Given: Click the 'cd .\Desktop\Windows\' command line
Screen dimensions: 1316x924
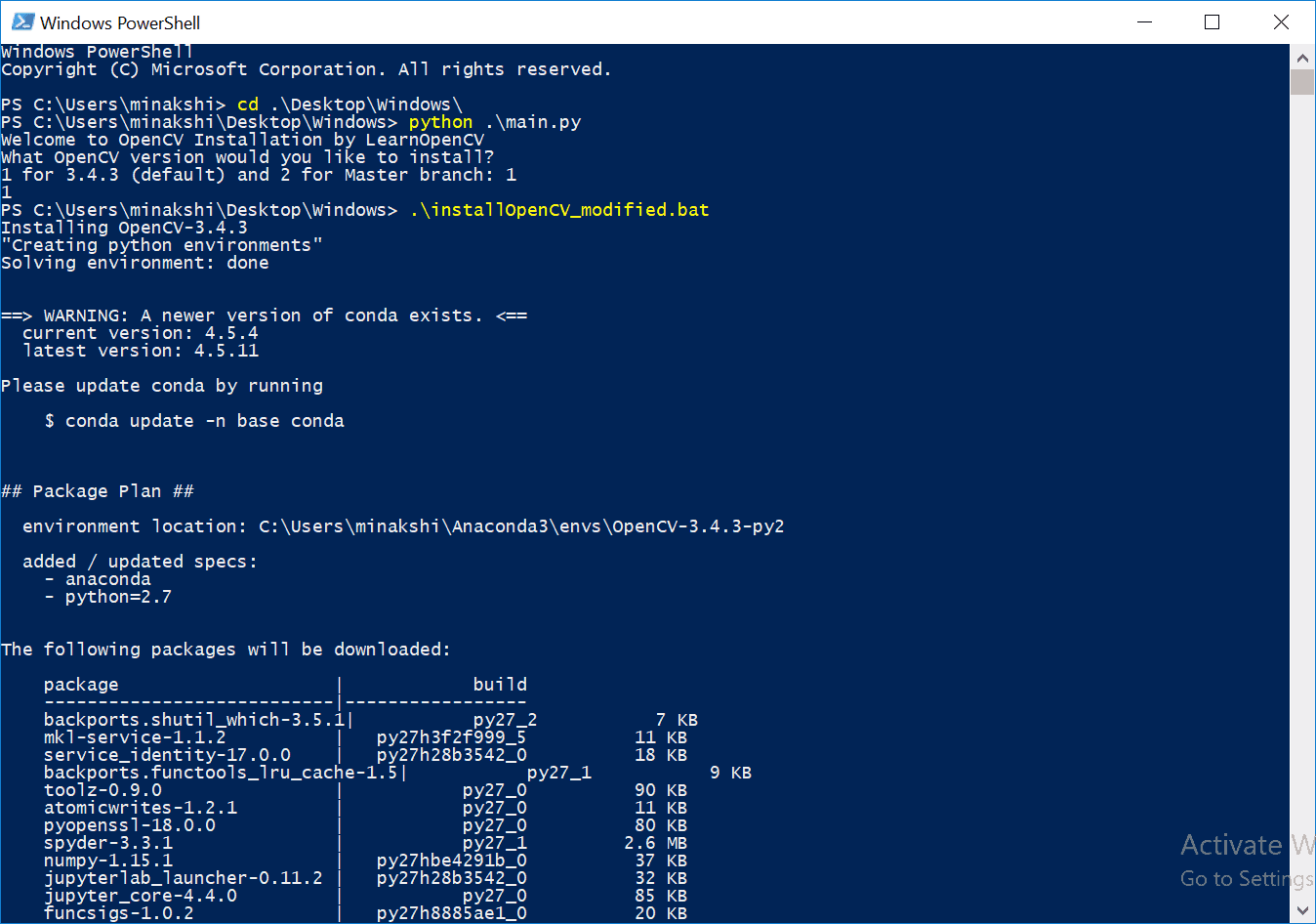Looking at the screenshot, I should 231,105.
